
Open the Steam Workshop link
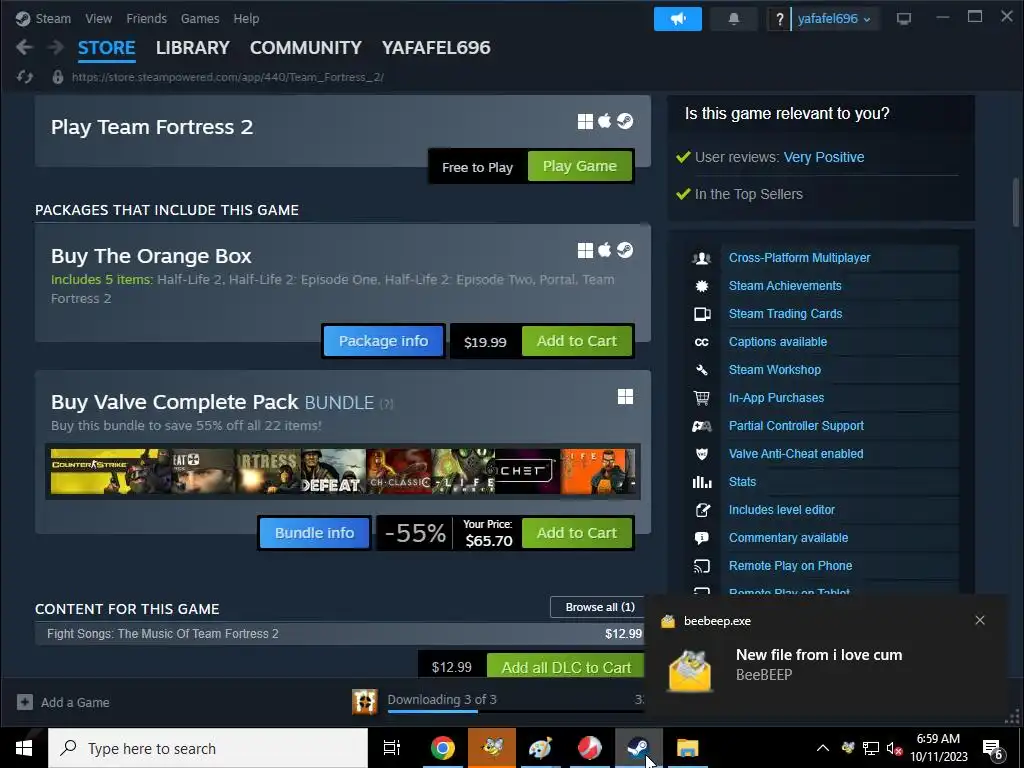pyautogui.click(x=775, y=370)
